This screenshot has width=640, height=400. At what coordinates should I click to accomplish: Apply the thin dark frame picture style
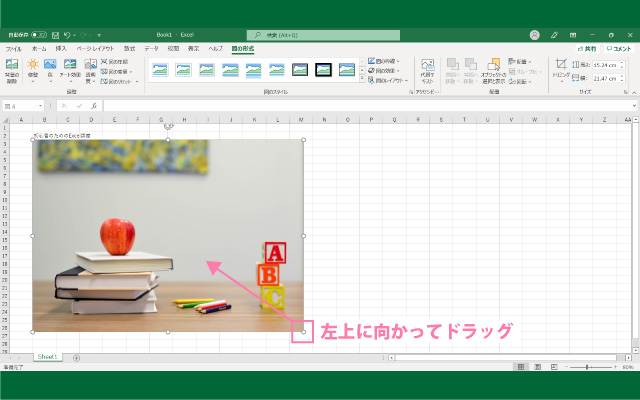click(x=300, y=70)
